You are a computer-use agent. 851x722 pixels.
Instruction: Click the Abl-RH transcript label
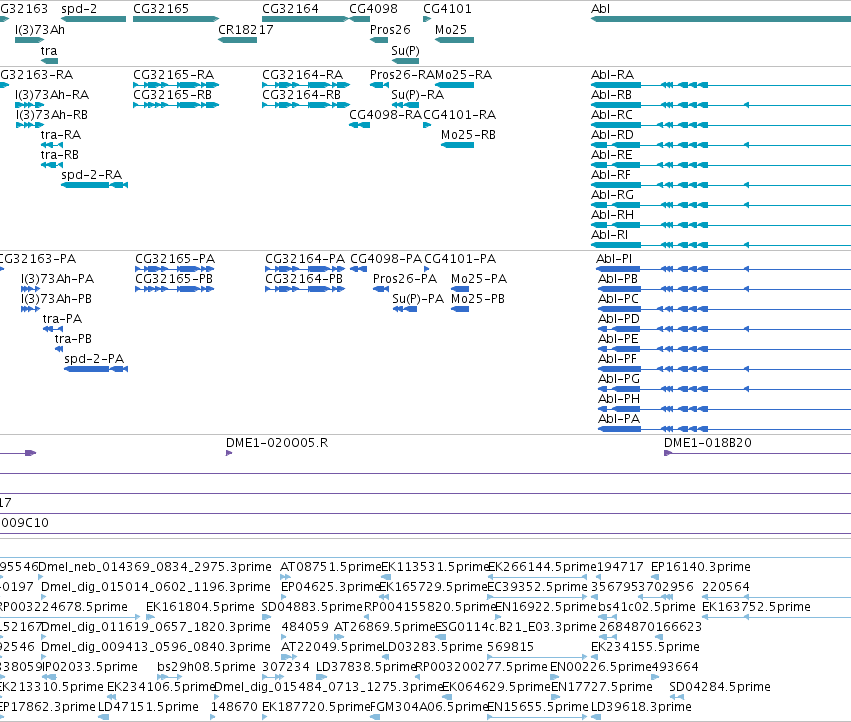[613, 215]
